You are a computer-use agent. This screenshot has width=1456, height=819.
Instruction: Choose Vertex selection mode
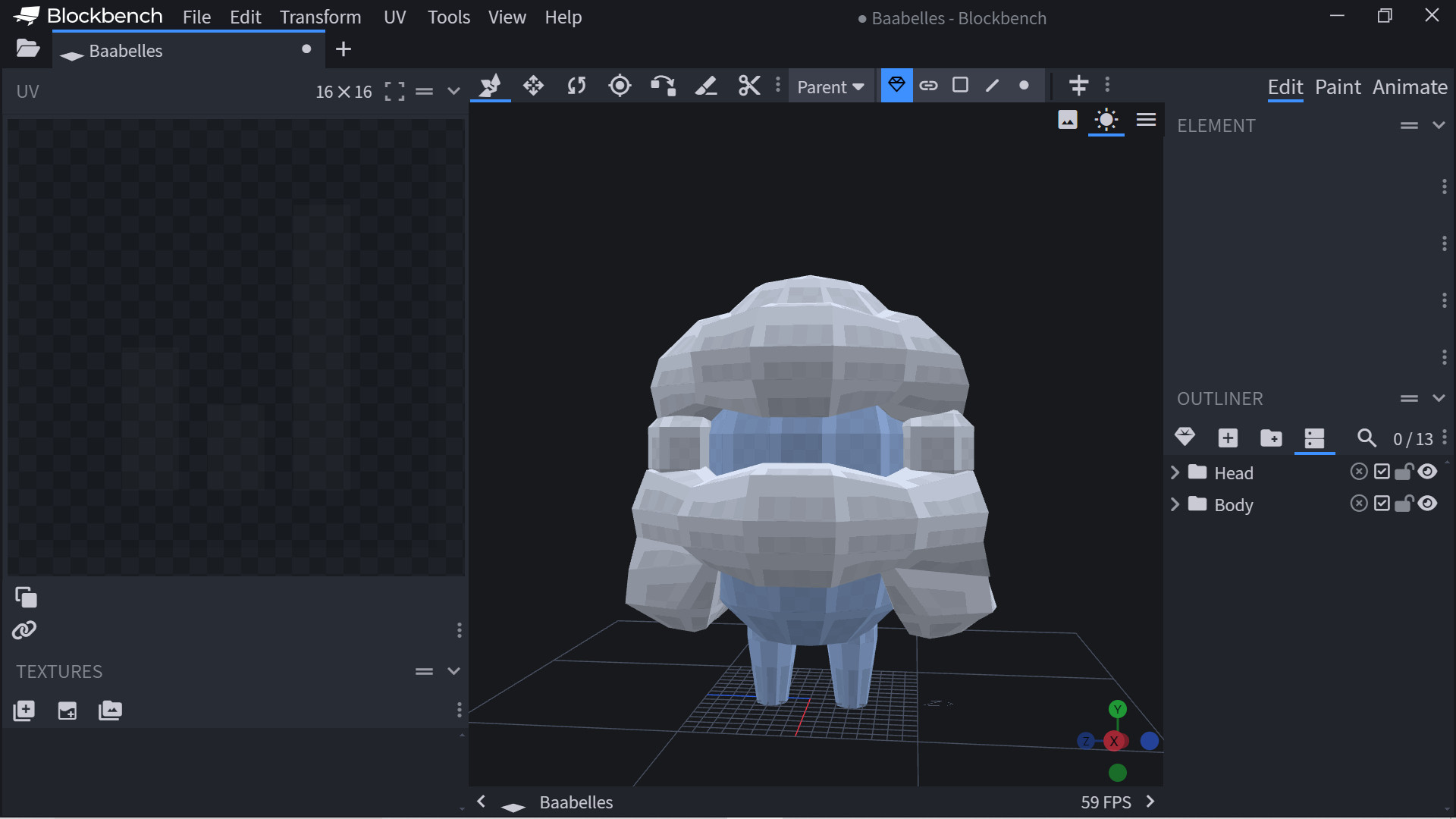pyautogui.click(x=1024, y=85)
